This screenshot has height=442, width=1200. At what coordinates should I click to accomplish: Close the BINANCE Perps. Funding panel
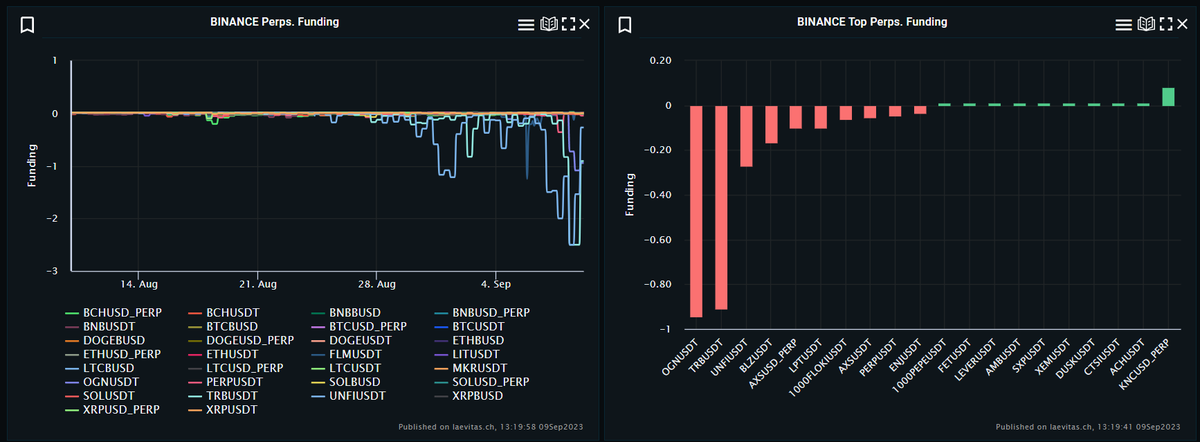tap(585, 24)
